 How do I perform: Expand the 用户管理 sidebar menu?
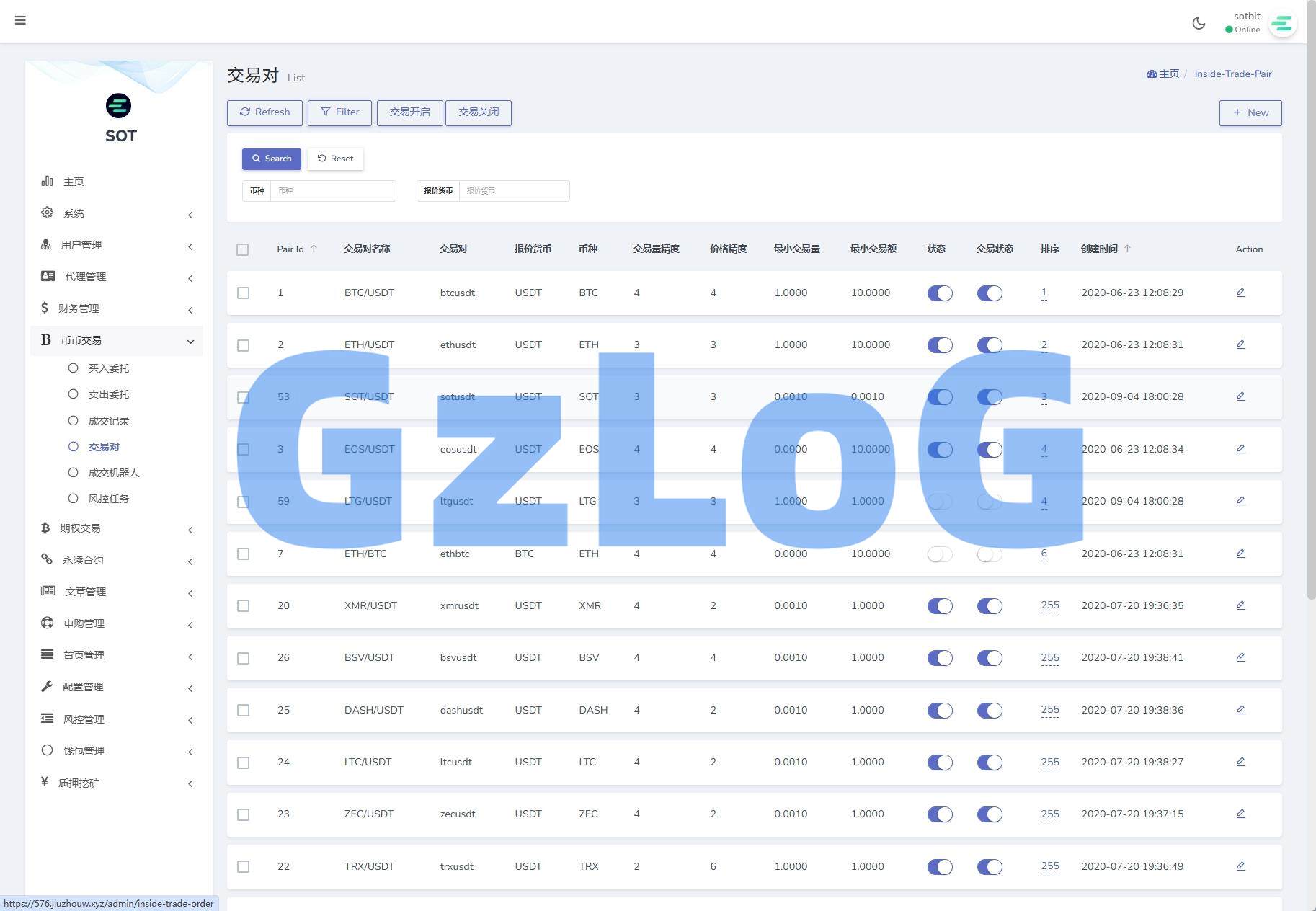click(116, 245)
